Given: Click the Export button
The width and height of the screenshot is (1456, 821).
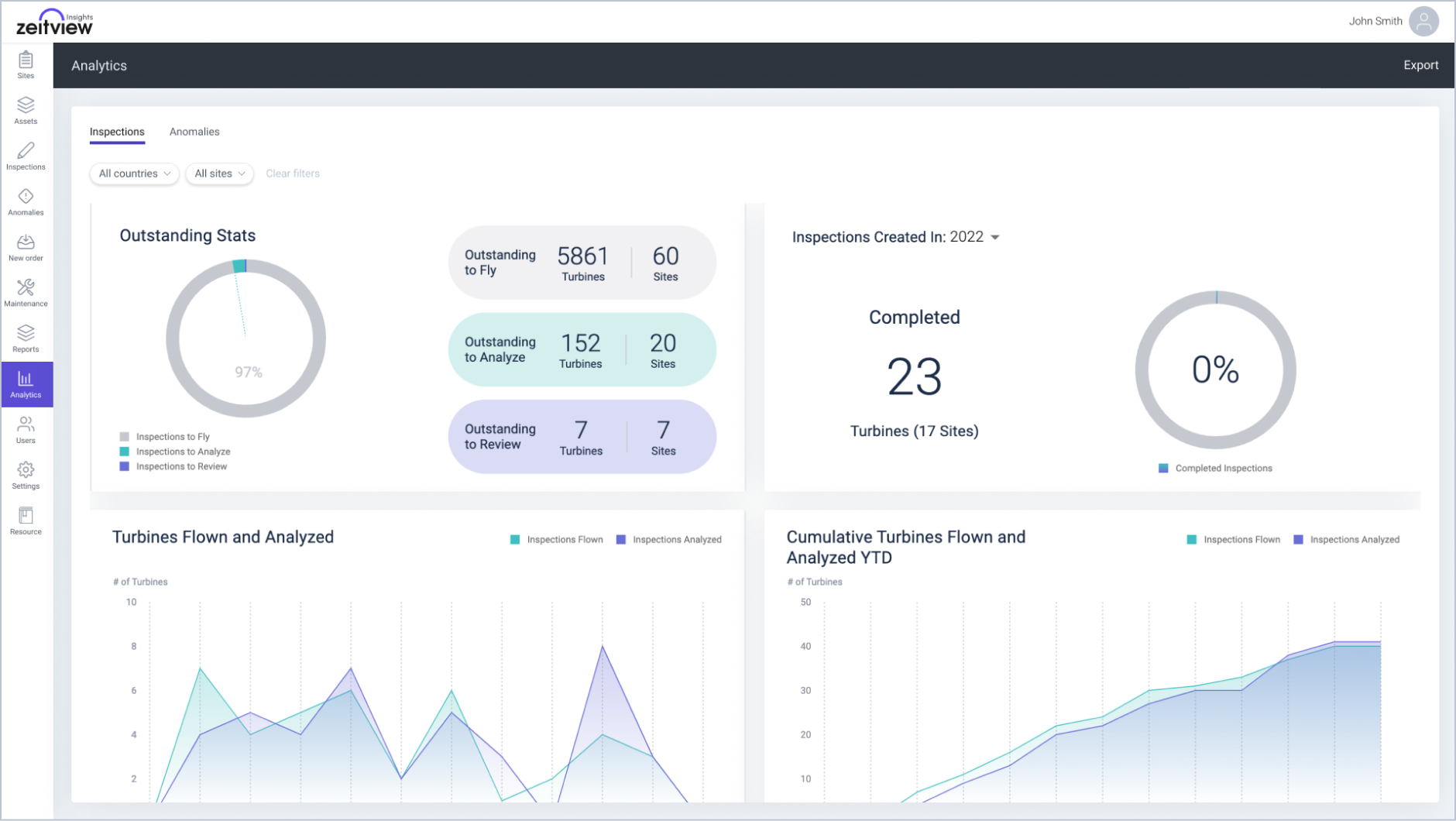Looking at the screenshot, I should pyautogui.click(x=1420, y=65).
